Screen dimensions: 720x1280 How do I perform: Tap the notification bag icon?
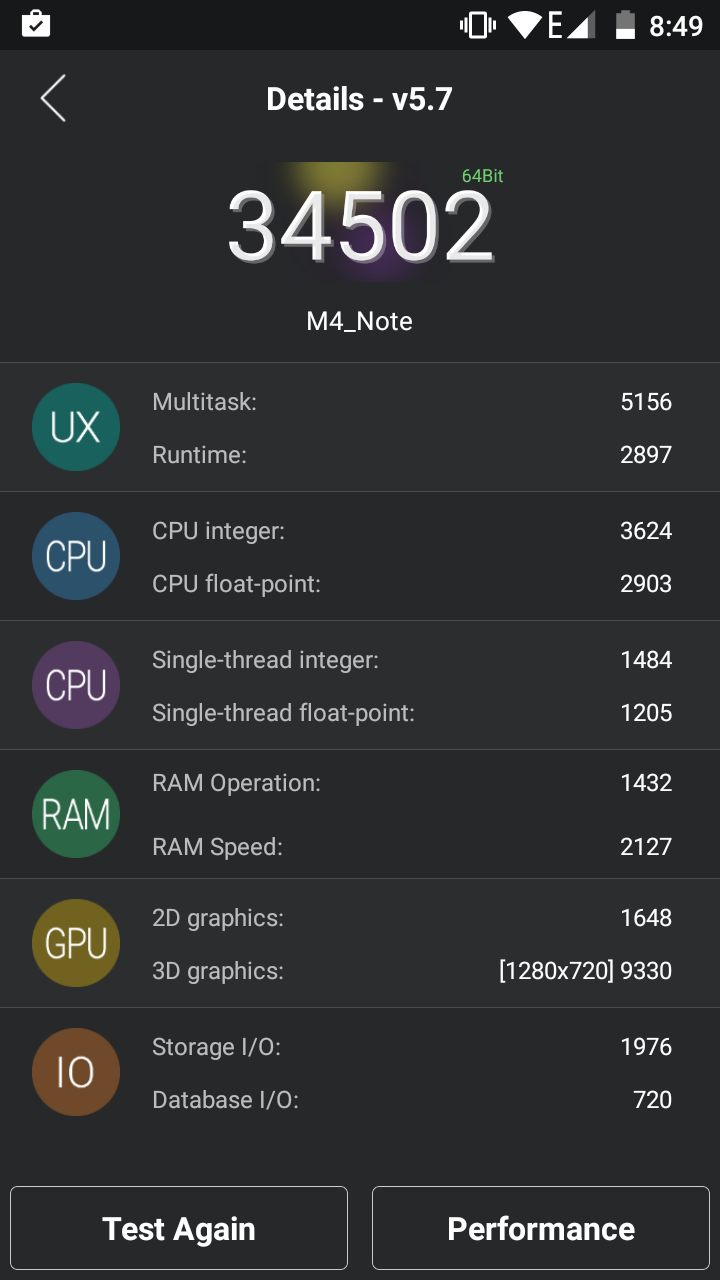36,25
